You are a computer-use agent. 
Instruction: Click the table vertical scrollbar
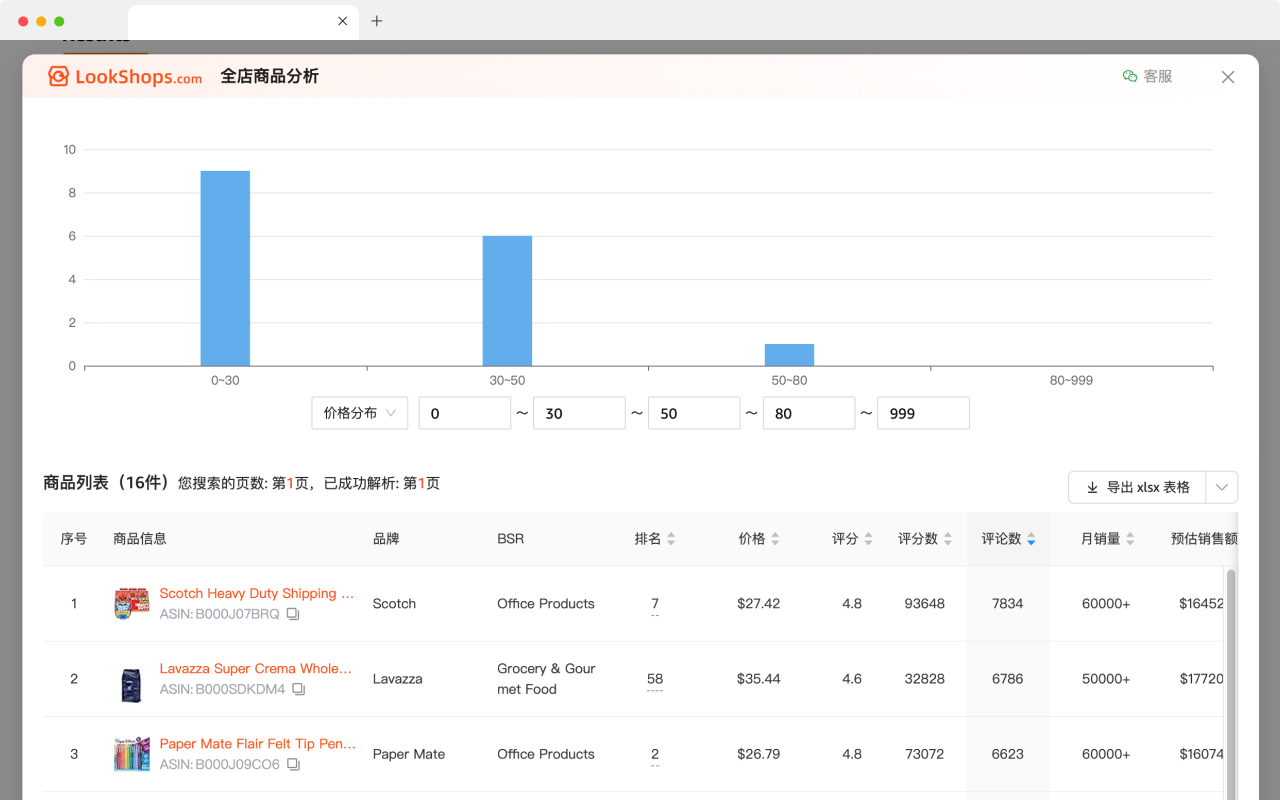pyautogui.click(x=1231, y=683)
